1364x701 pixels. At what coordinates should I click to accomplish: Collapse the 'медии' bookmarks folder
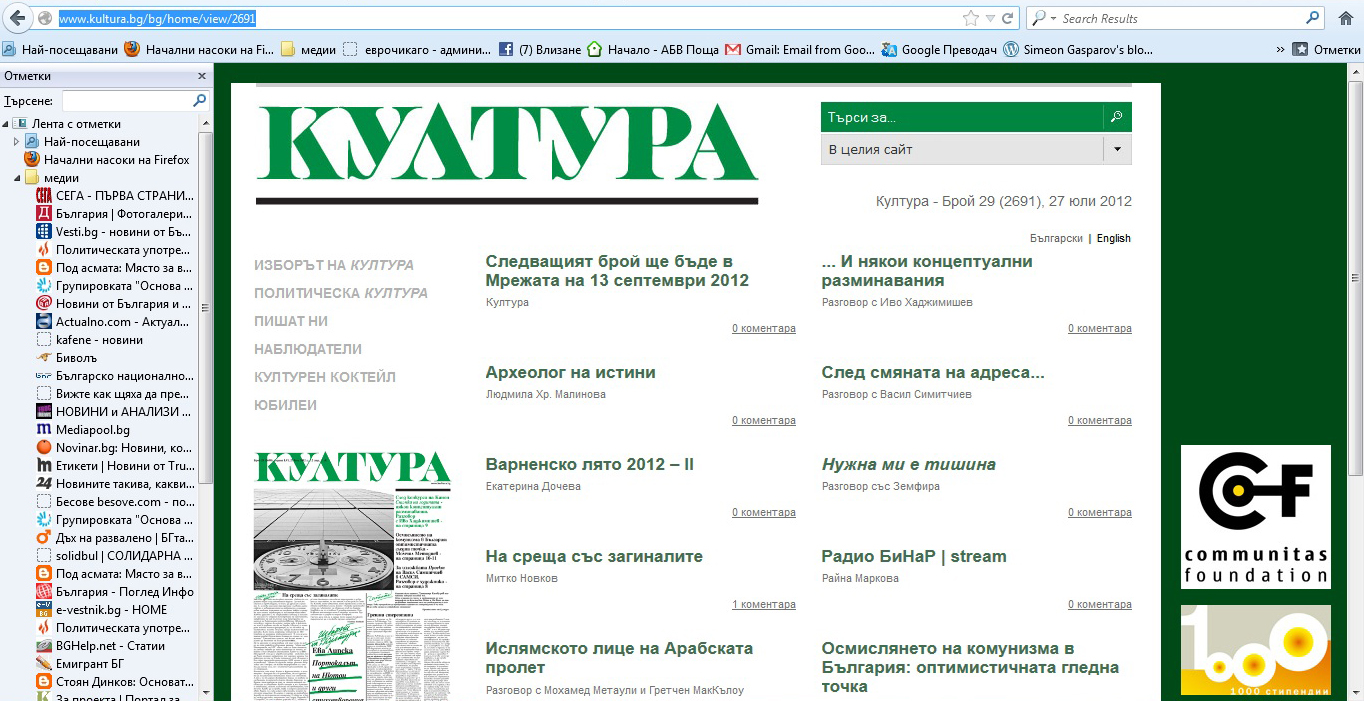pyautogui.click(x=18, y=178)
